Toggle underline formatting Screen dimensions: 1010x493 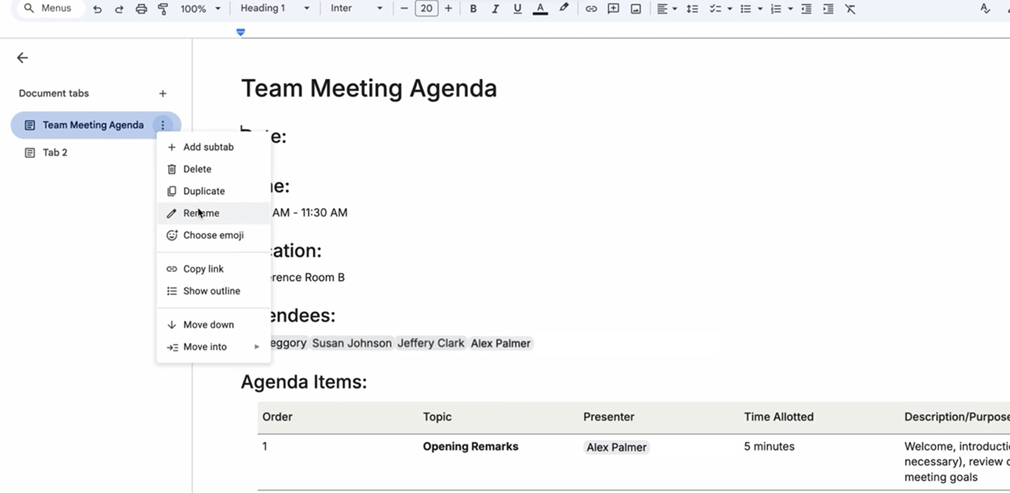(517, 9)
